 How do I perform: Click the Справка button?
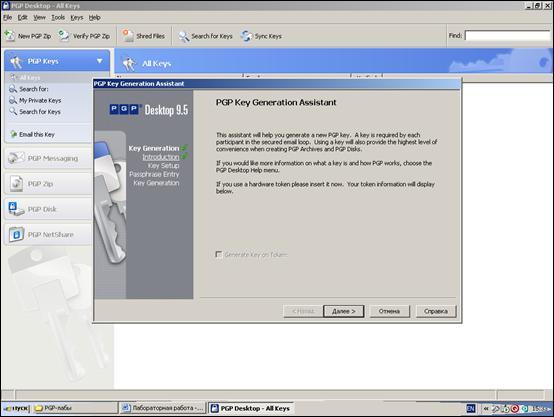436,311
